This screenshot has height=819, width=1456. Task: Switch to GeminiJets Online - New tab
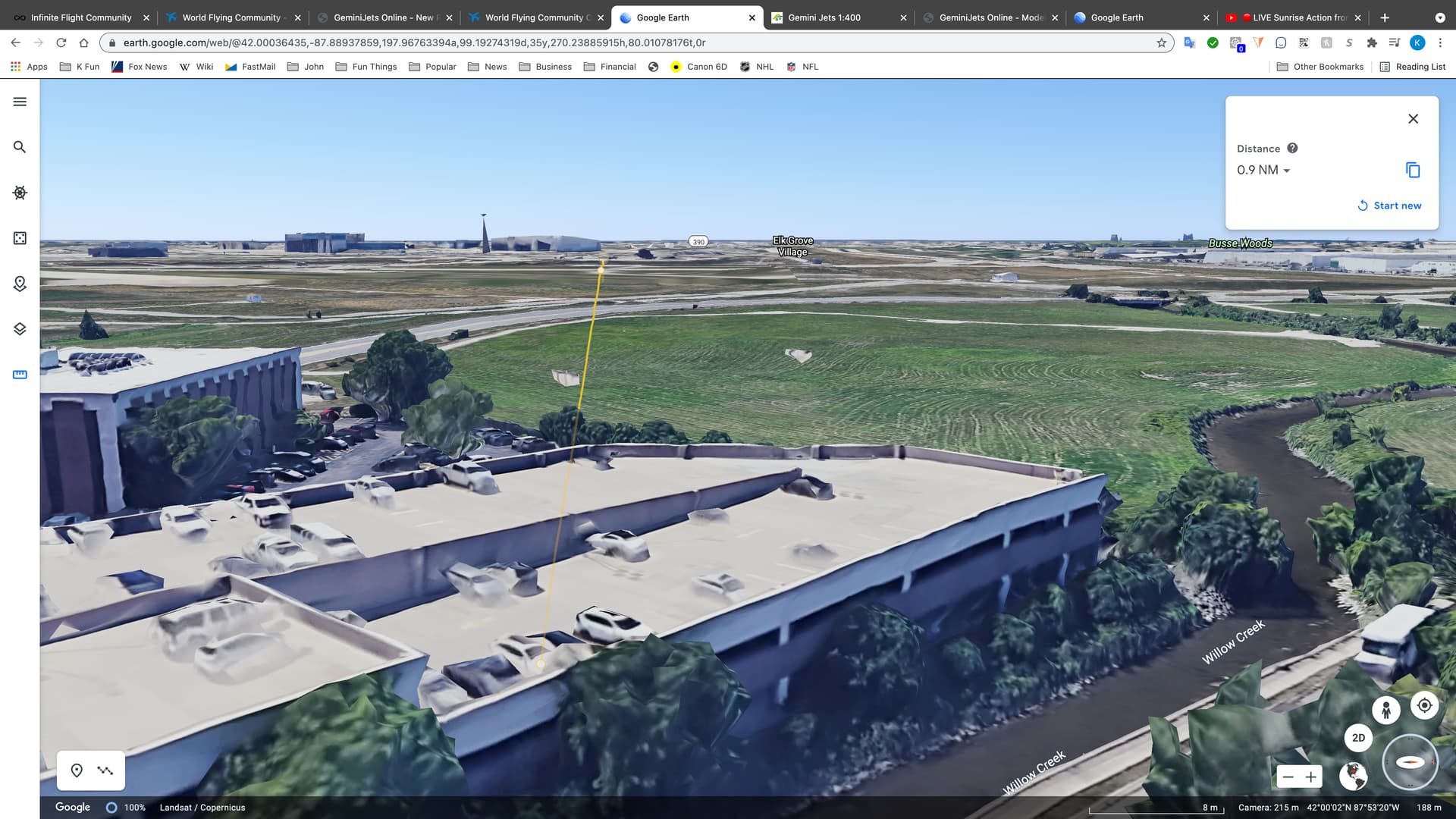[386, 17]
